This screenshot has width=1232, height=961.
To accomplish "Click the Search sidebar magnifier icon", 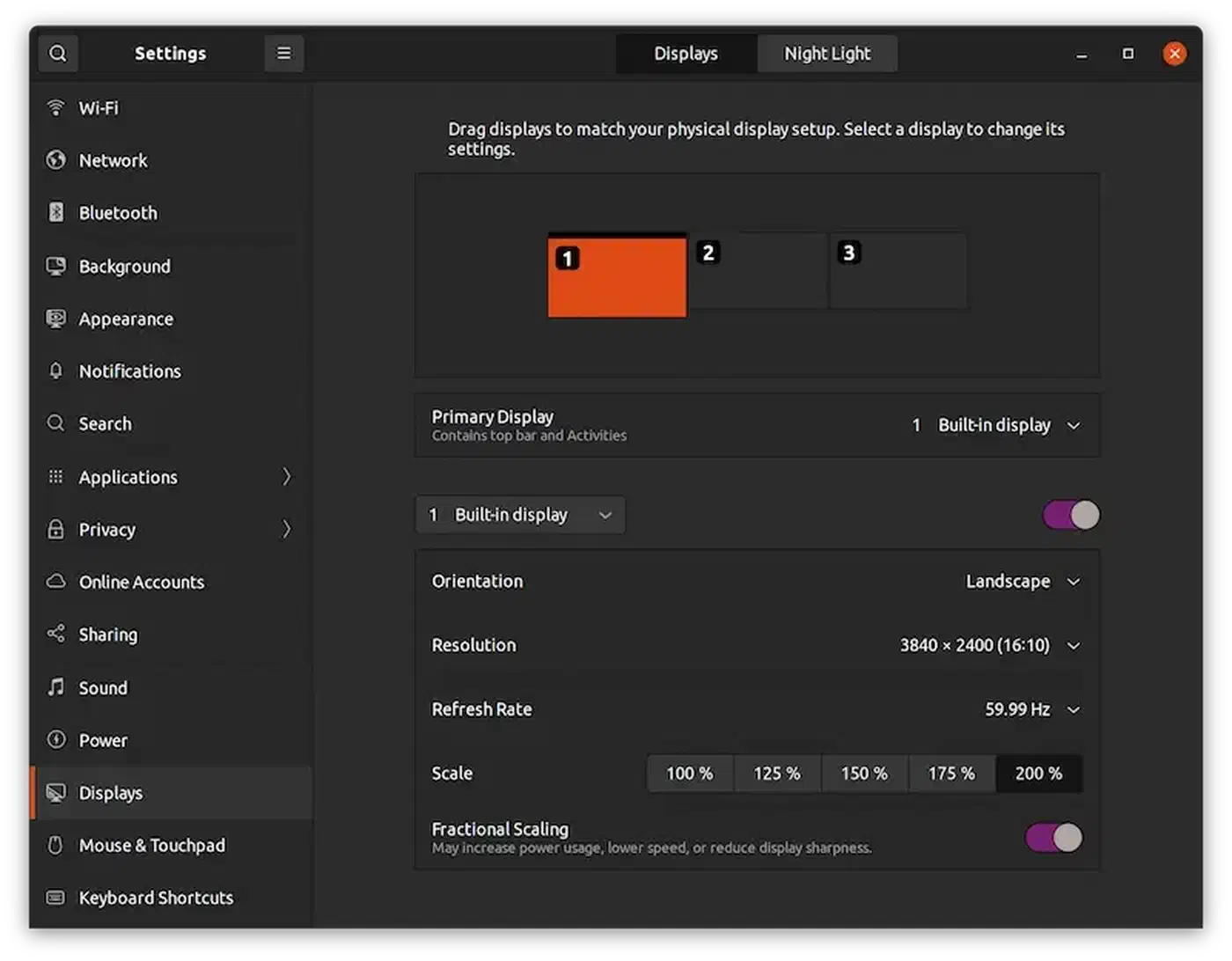I will point(55,423).
